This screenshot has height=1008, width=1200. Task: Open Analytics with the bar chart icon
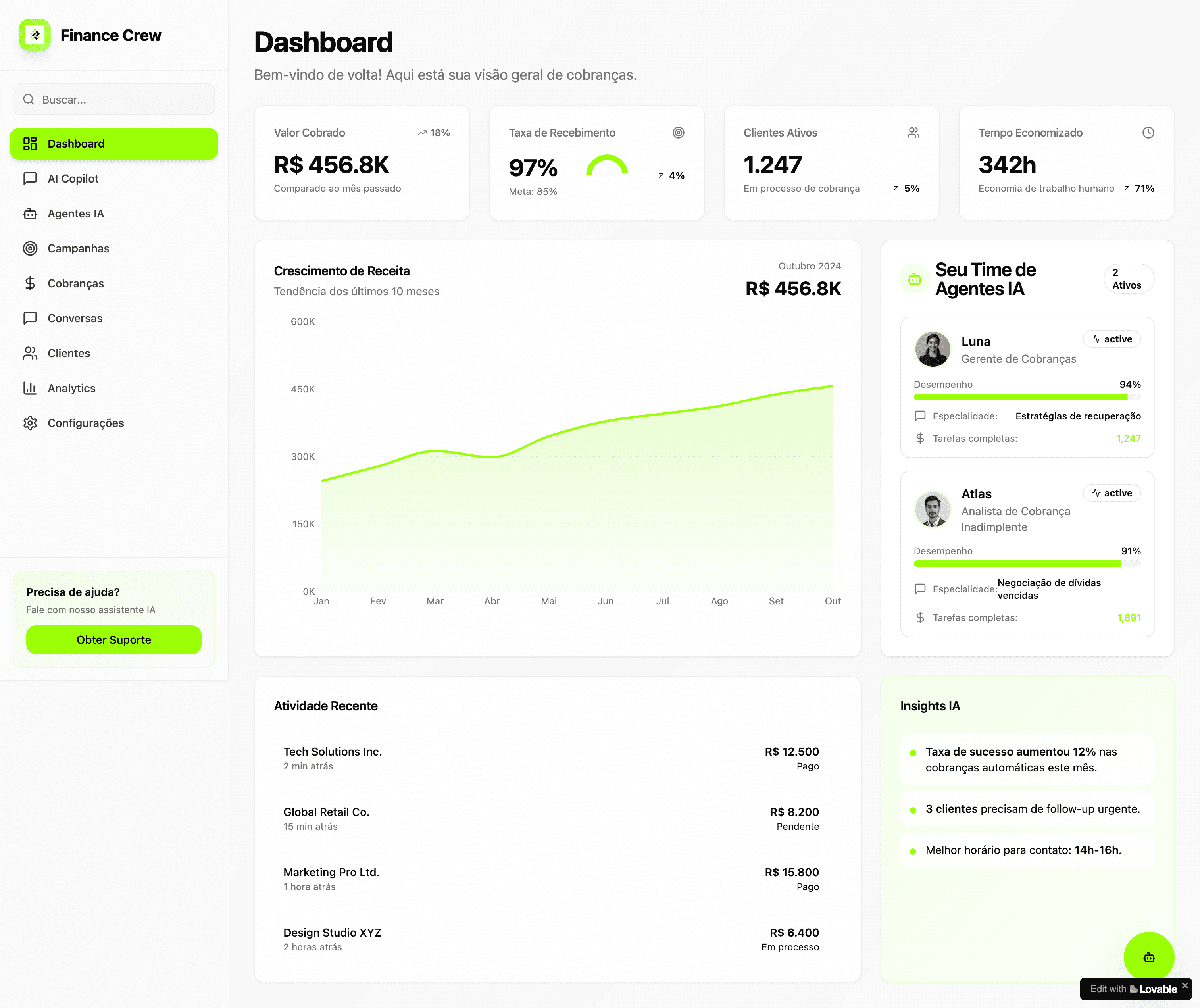(30, 388)
